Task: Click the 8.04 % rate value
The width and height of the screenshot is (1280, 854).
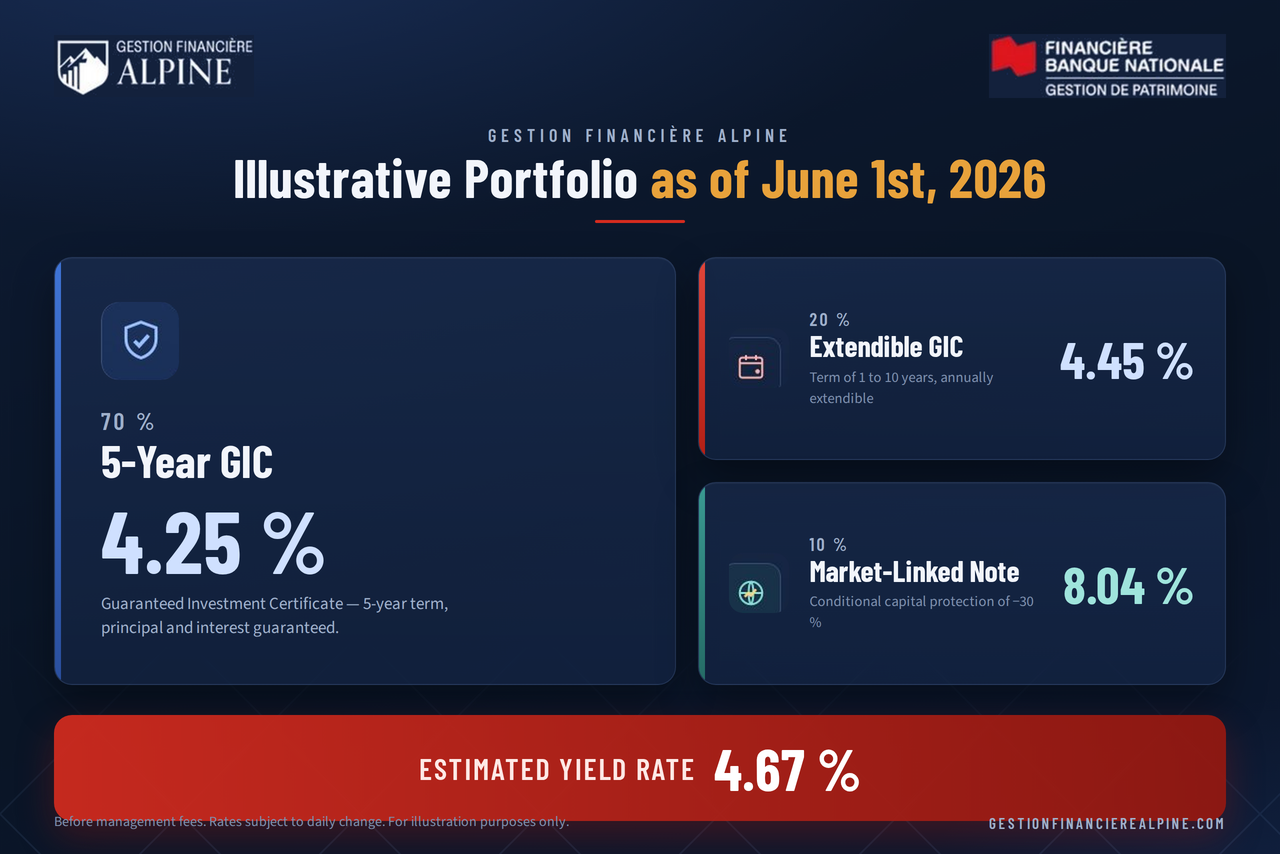Action: coord(1128,586)
